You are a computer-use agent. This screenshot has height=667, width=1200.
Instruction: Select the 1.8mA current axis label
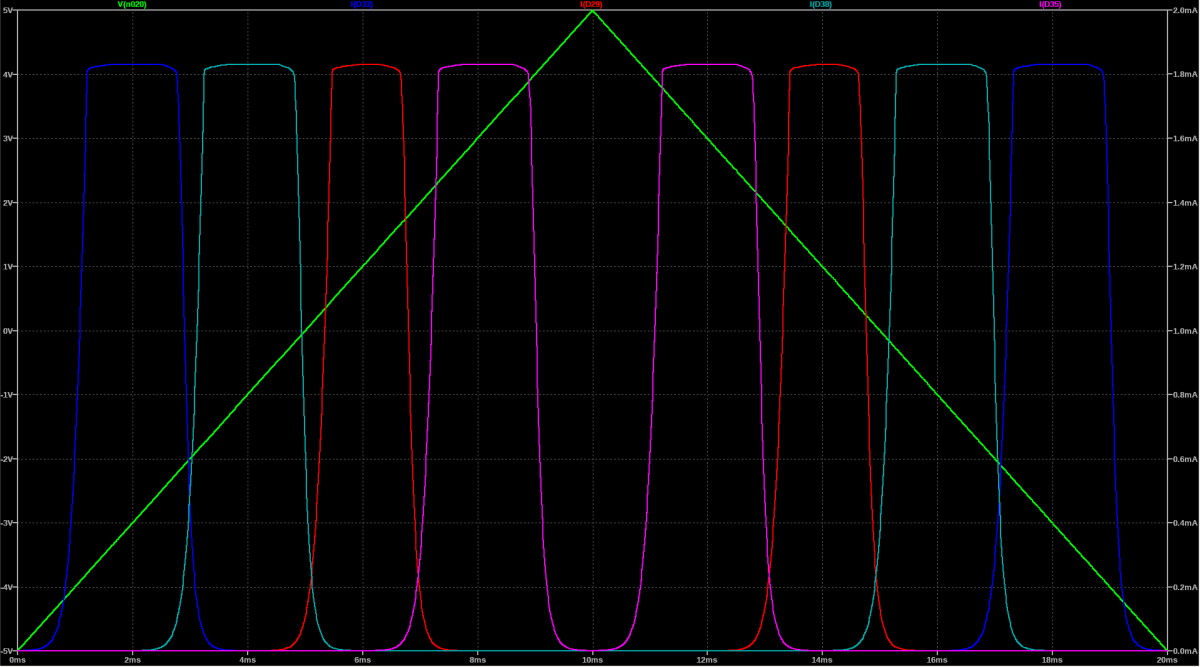(1184, 74)
